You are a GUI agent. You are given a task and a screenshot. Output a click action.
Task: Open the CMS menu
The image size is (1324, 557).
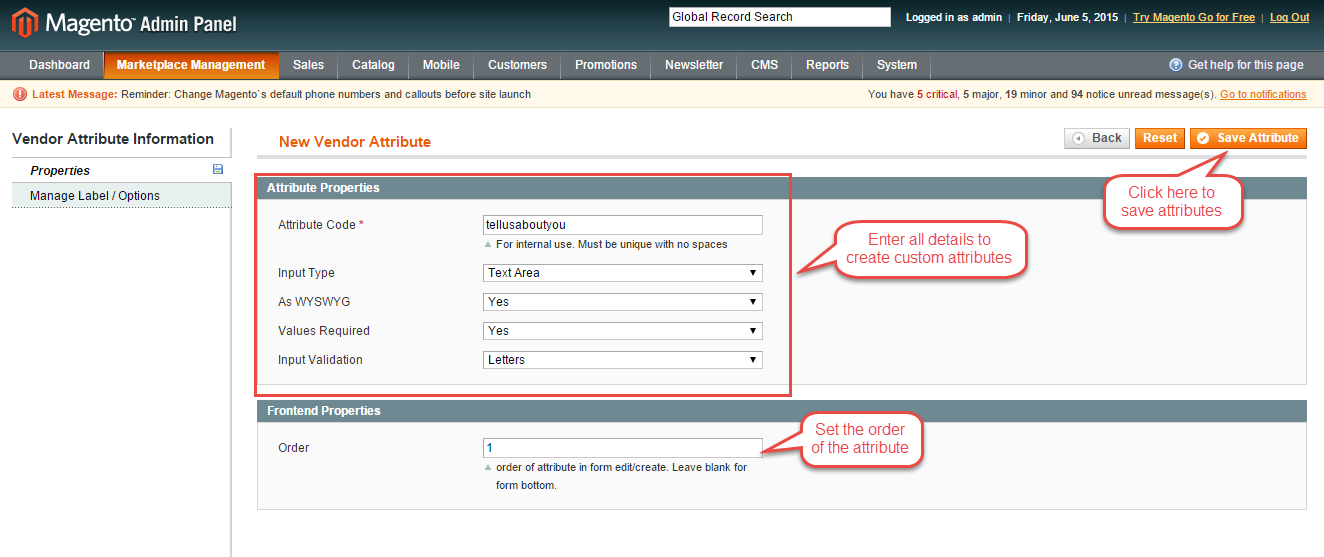tap(764, 65)
